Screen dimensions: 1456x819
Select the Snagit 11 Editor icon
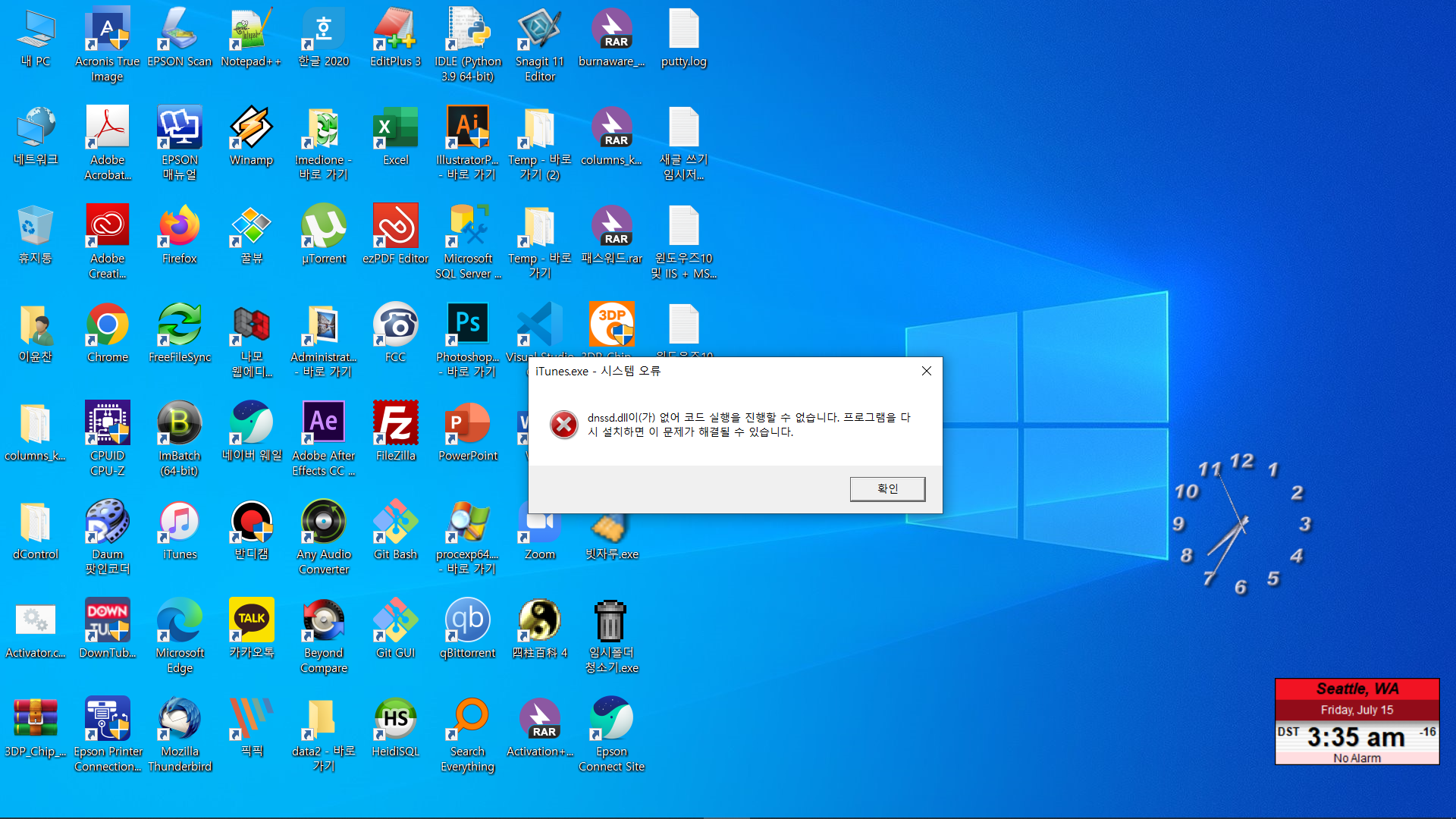tap(540, 45)
